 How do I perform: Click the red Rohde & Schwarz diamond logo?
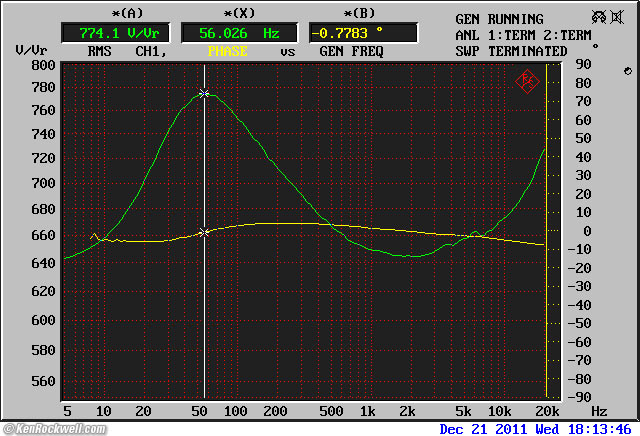528,82
